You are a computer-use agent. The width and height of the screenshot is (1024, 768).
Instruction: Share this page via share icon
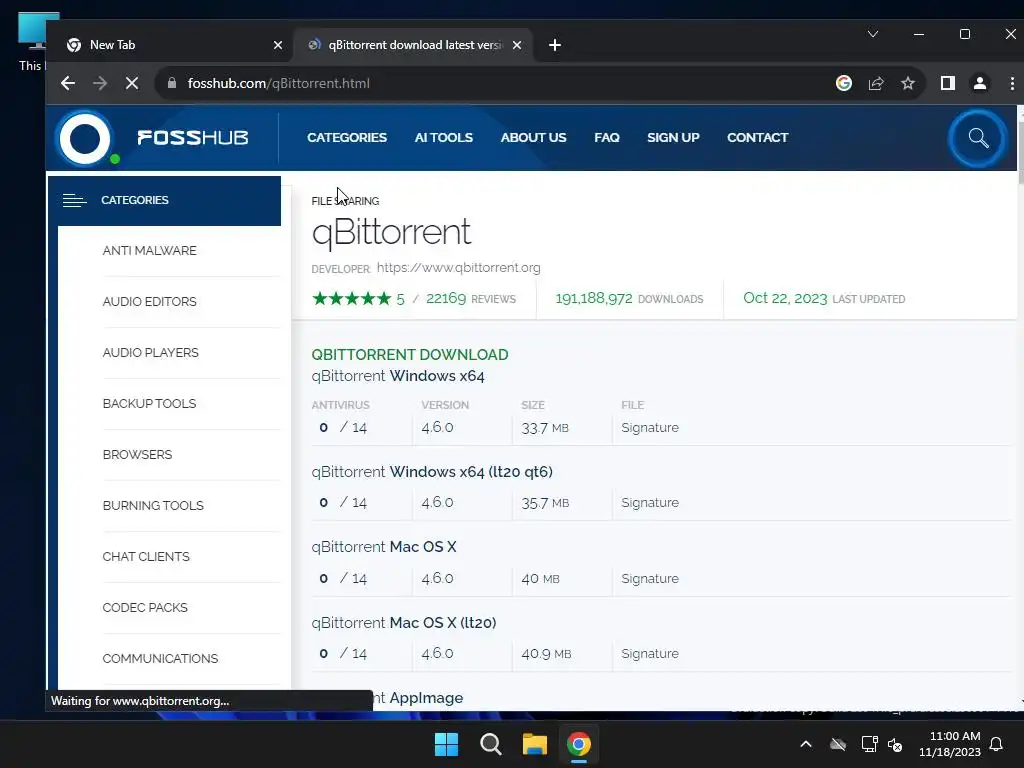[876, 83]
